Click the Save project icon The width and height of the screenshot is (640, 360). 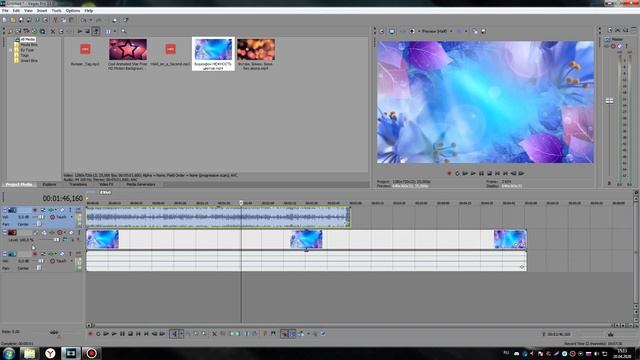tap(21, 20)
